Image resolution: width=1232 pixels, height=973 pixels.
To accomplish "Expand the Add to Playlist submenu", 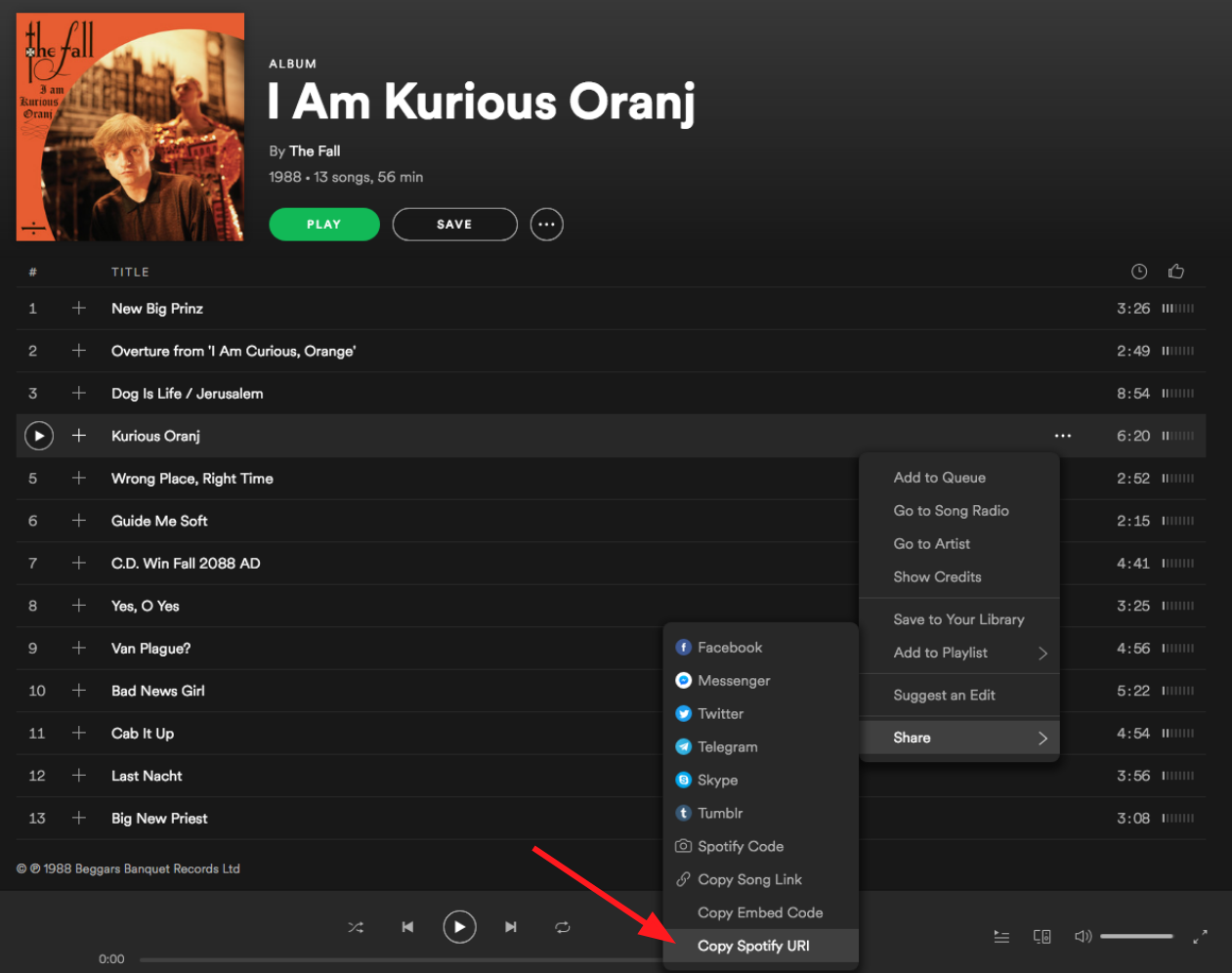I will click(x=959, y=653).
